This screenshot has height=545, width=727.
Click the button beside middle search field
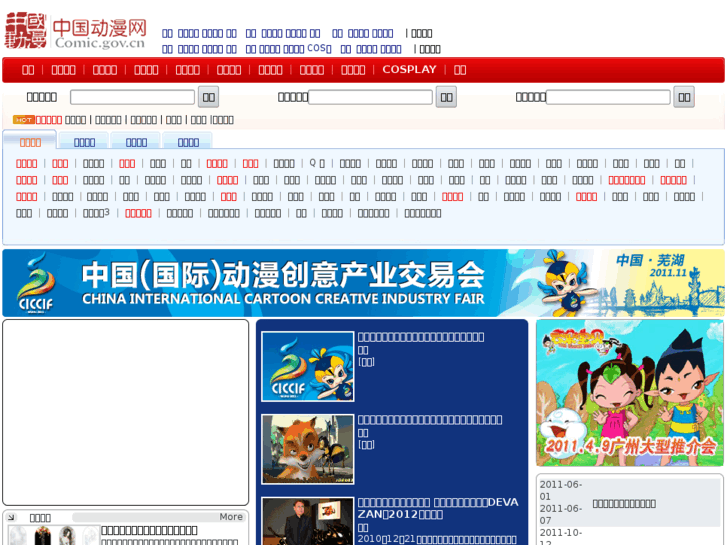coord(446,97)
